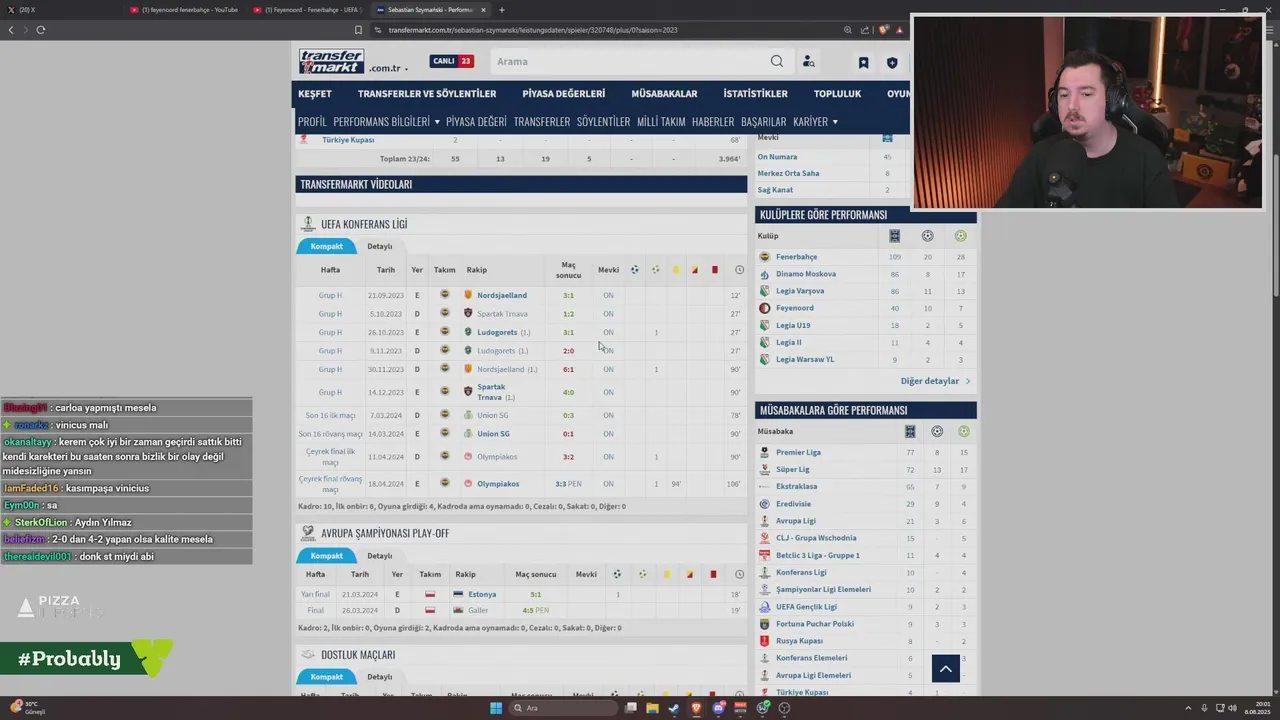
Task: Open Süper Lig competition link
Action: (793, 469)
